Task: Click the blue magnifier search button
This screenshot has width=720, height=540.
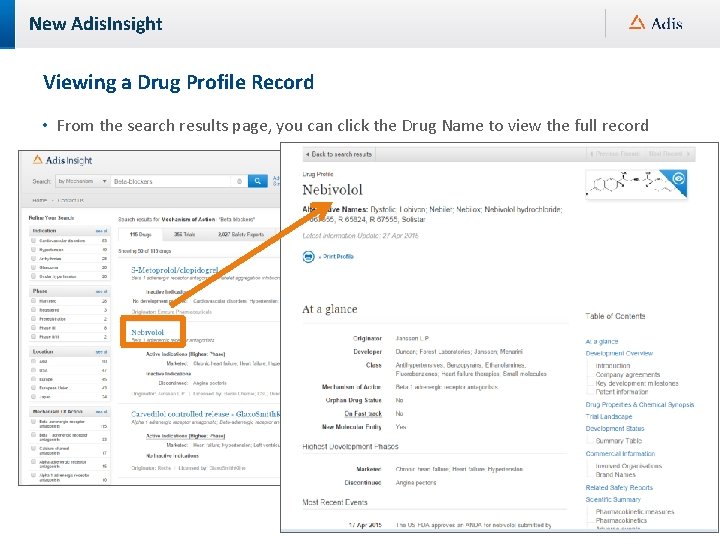Action: (258, 181)
